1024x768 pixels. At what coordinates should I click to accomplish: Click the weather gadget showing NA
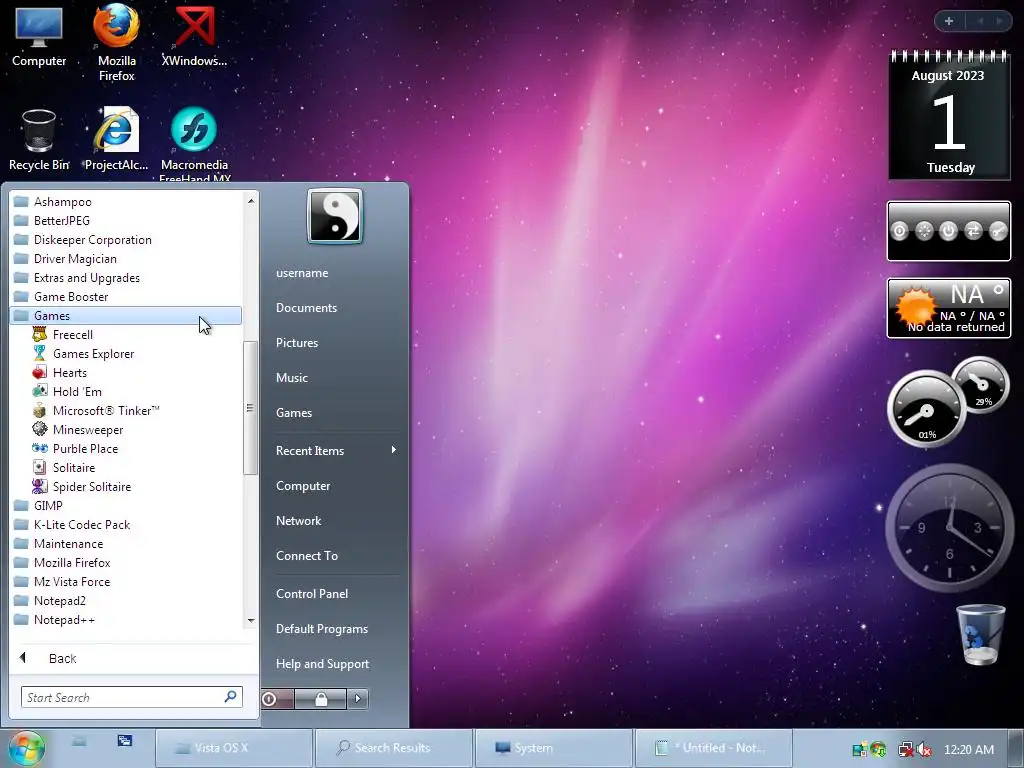click(x=949, y=308)
